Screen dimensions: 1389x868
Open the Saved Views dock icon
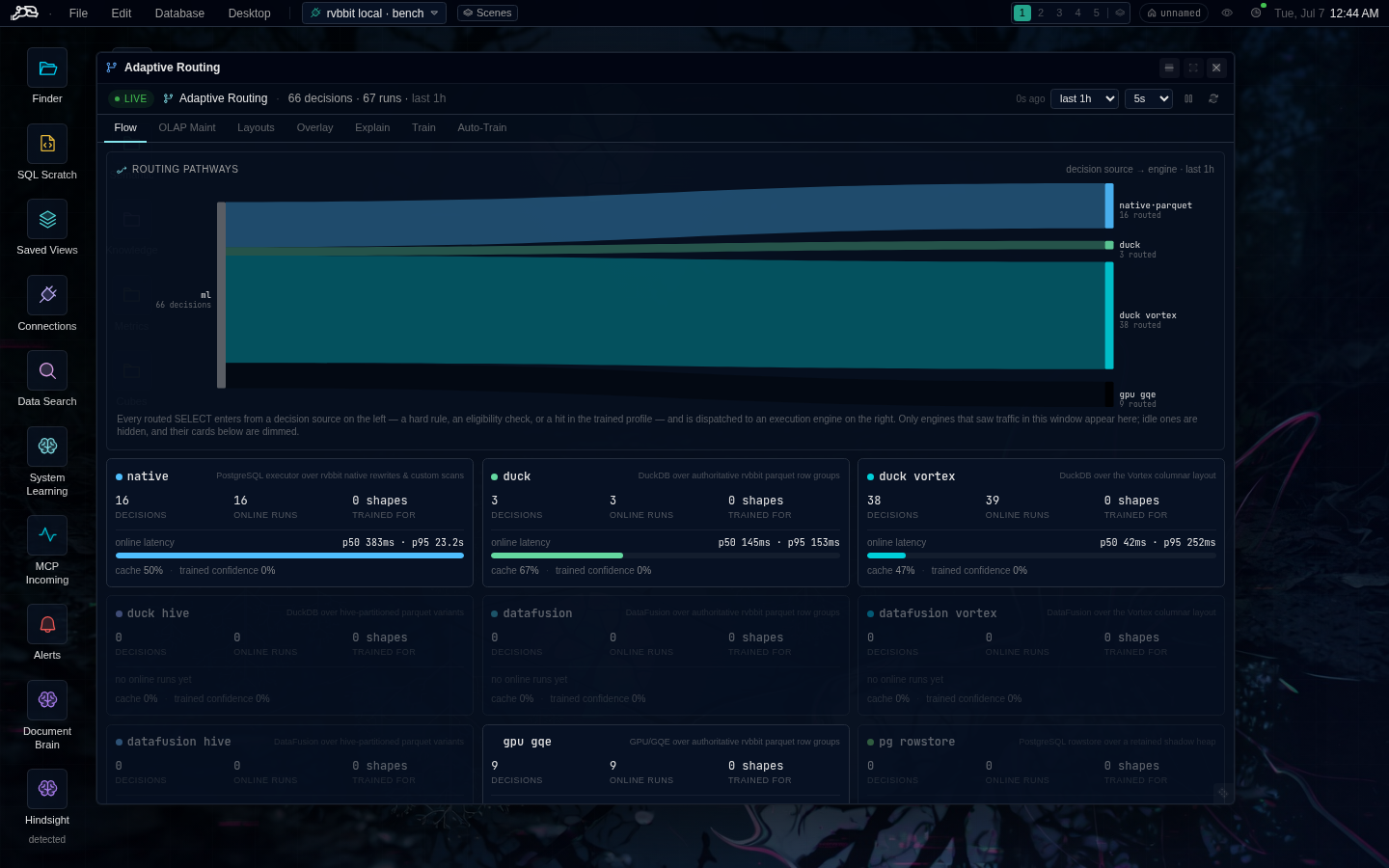pyautogui.click(x=47, y=219)
